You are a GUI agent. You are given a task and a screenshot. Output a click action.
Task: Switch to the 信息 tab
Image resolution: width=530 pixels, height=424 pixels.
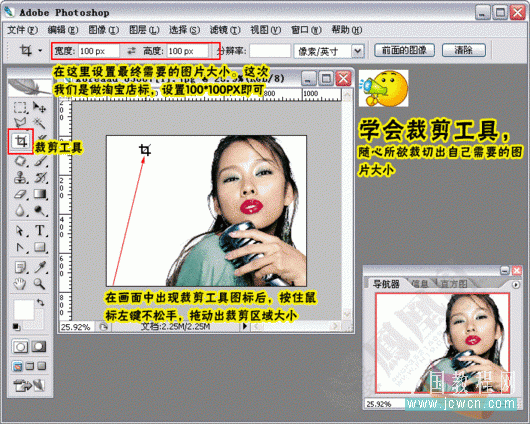point(420,284)
